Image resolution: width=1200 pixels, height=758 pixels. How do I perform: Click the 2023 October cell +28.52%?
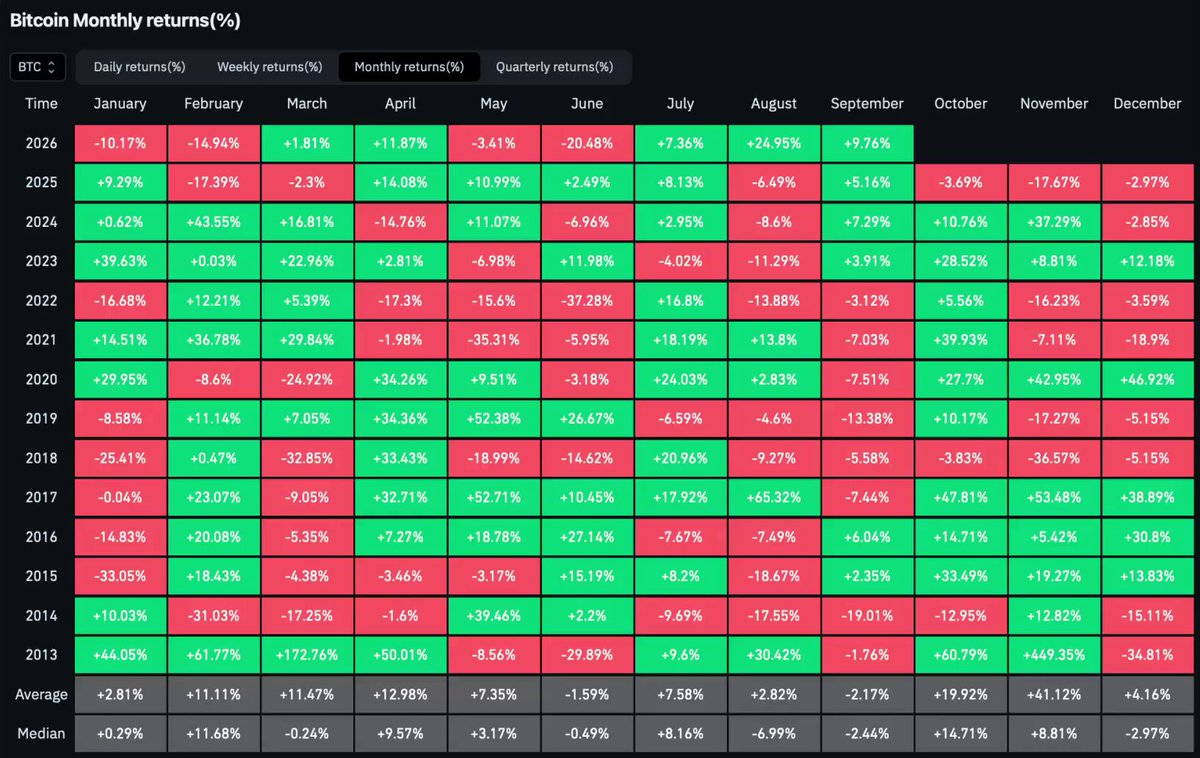point(960,261)
